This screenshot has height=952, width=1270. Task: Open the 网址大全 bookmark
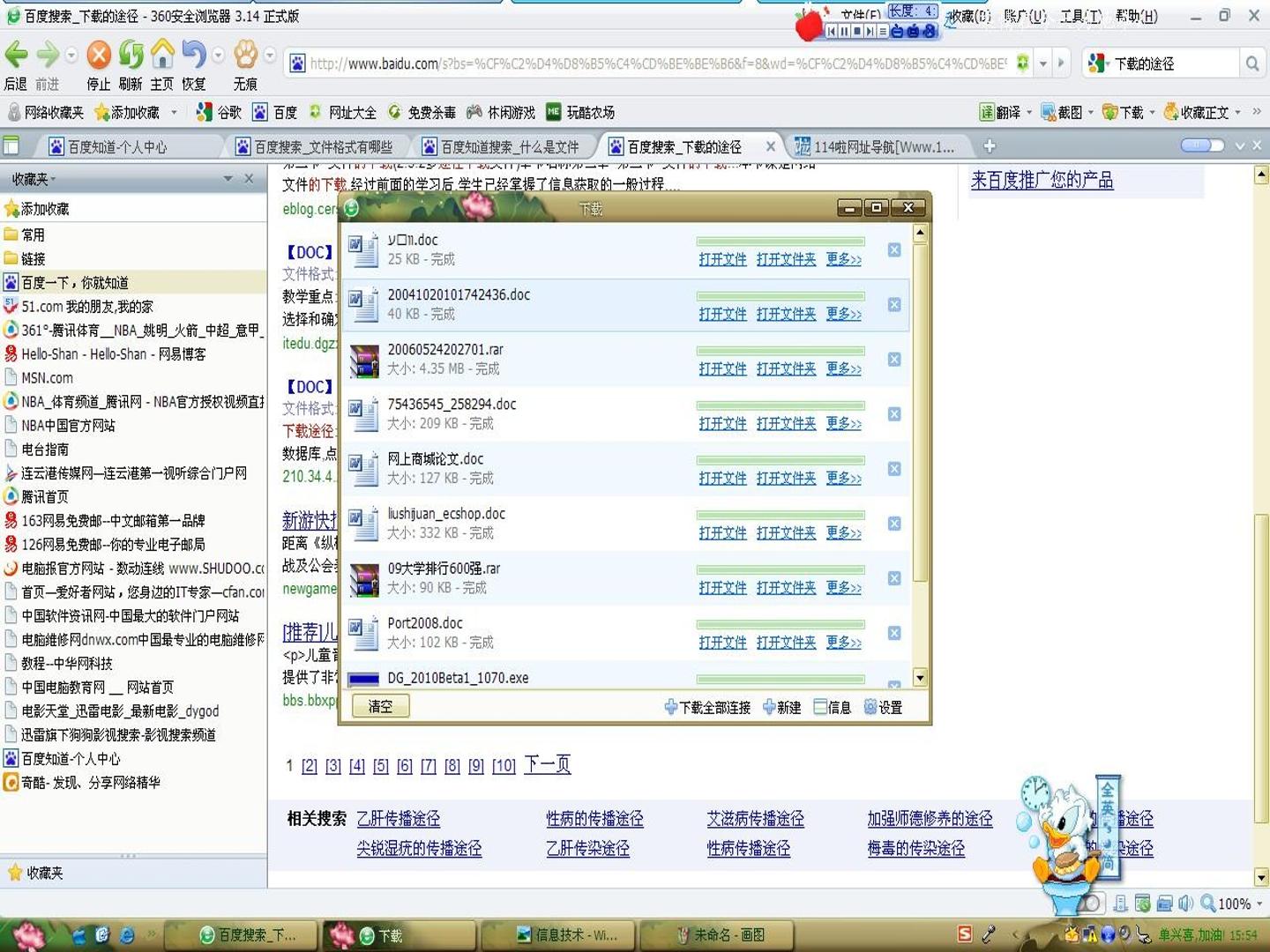coord(342,112)
